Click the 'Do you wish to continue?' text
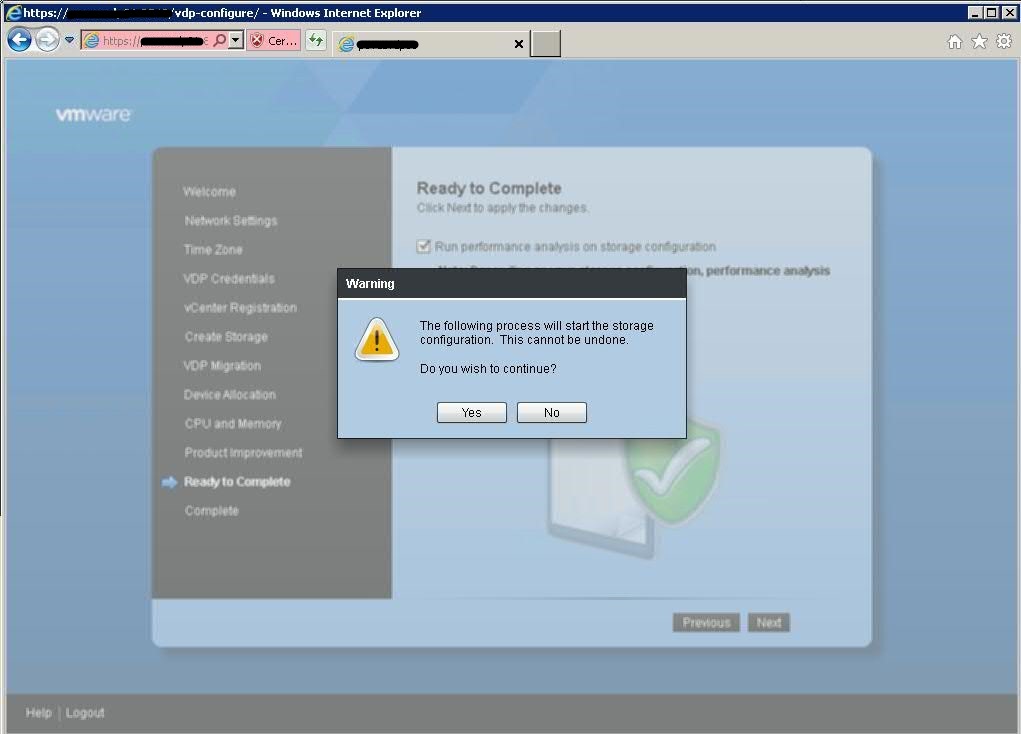The height and width of the screenshot is (734, 1021). 488,369
